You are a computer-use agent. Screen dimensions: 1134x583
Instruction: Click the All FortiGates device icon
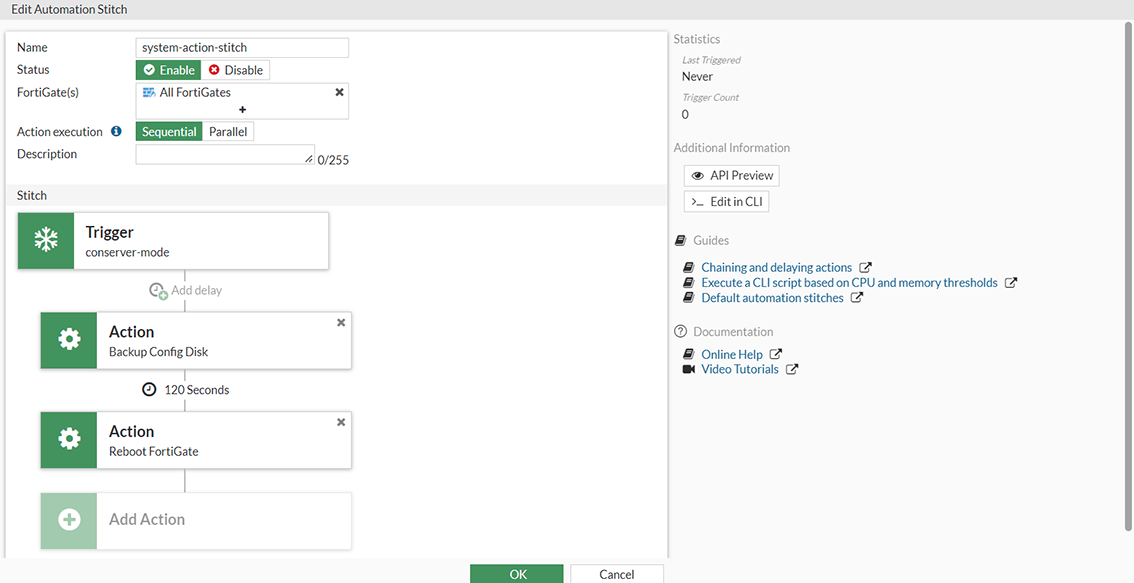coord(150,93)
